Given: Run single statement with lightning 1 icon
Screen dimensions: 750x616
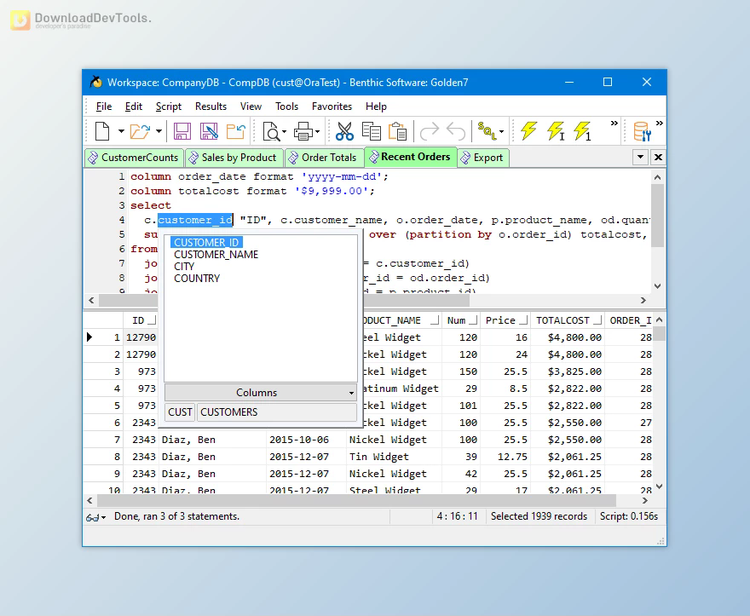Looking at the screenshot, I should (583, 131).
